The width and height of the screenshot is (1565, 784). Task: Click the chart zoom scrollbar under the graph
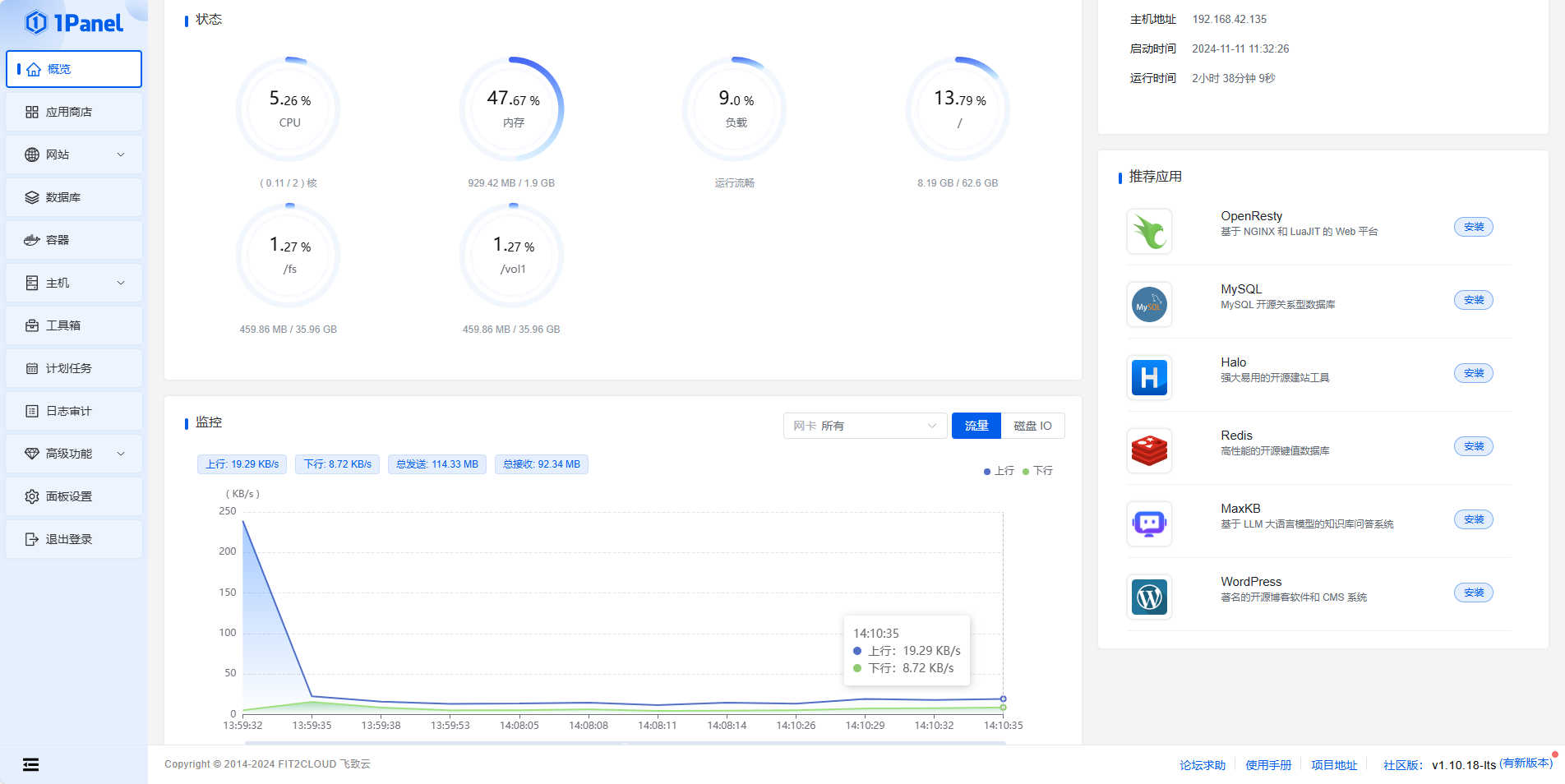pyautogui.click(x=625, y=743)
